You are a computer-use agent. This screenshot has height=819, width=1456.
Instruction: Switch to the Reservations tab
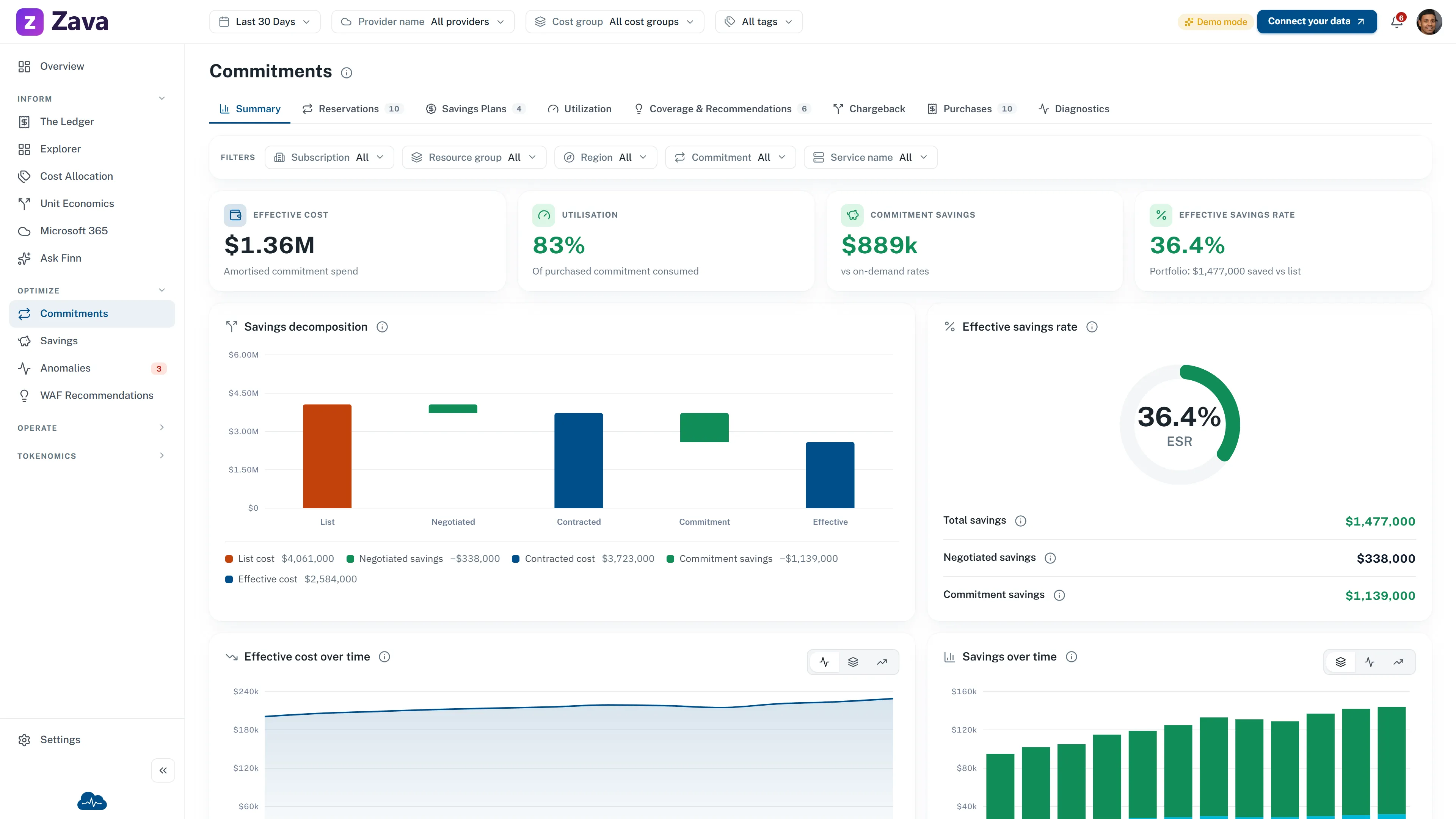pyautogui.click(x=353, y=108)
